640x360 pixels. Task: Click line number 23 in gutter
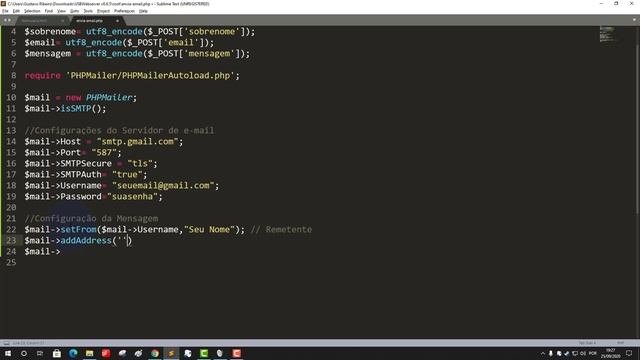point(11,240)
